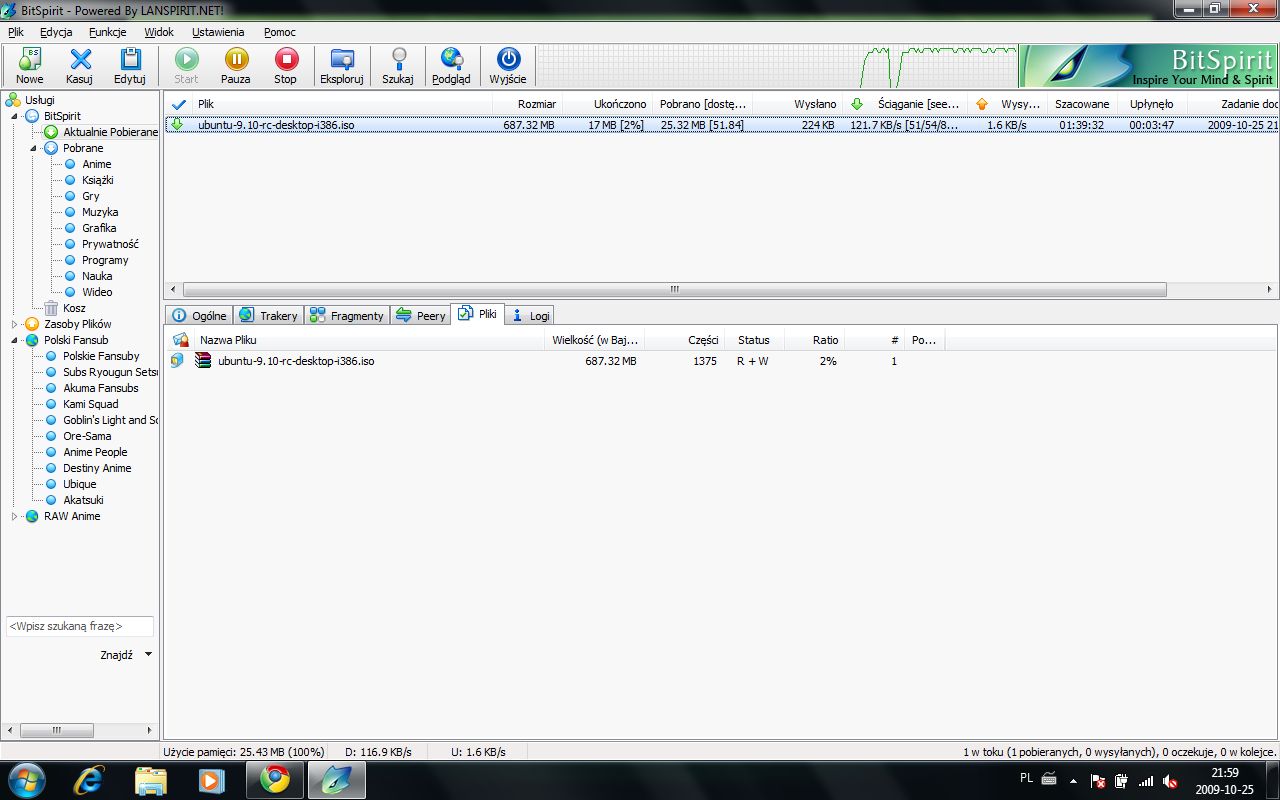Open Google Chrome from taskbar

(x=275, y=779)
